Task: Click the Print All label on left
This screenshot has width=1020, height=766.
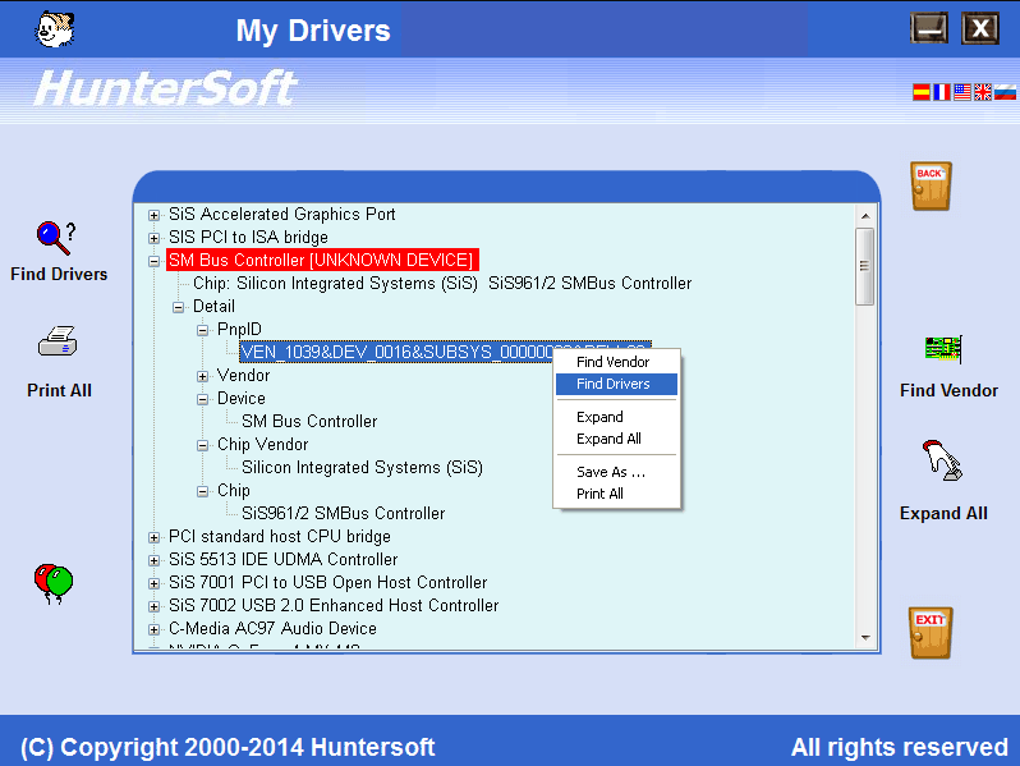Action: coord(59,390)
